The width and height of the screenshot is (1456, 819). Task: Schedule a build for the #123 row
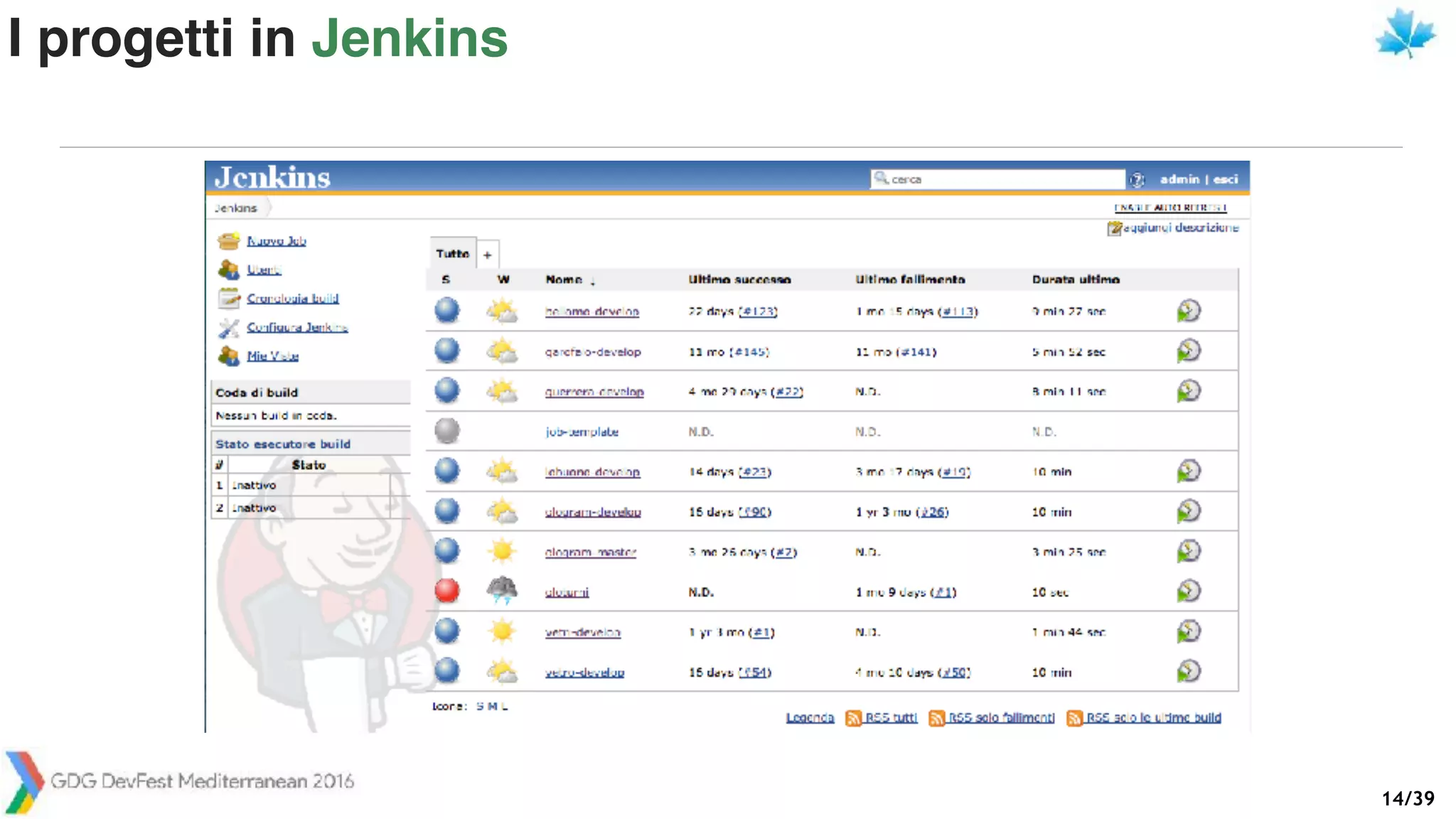pos(1189,311)
